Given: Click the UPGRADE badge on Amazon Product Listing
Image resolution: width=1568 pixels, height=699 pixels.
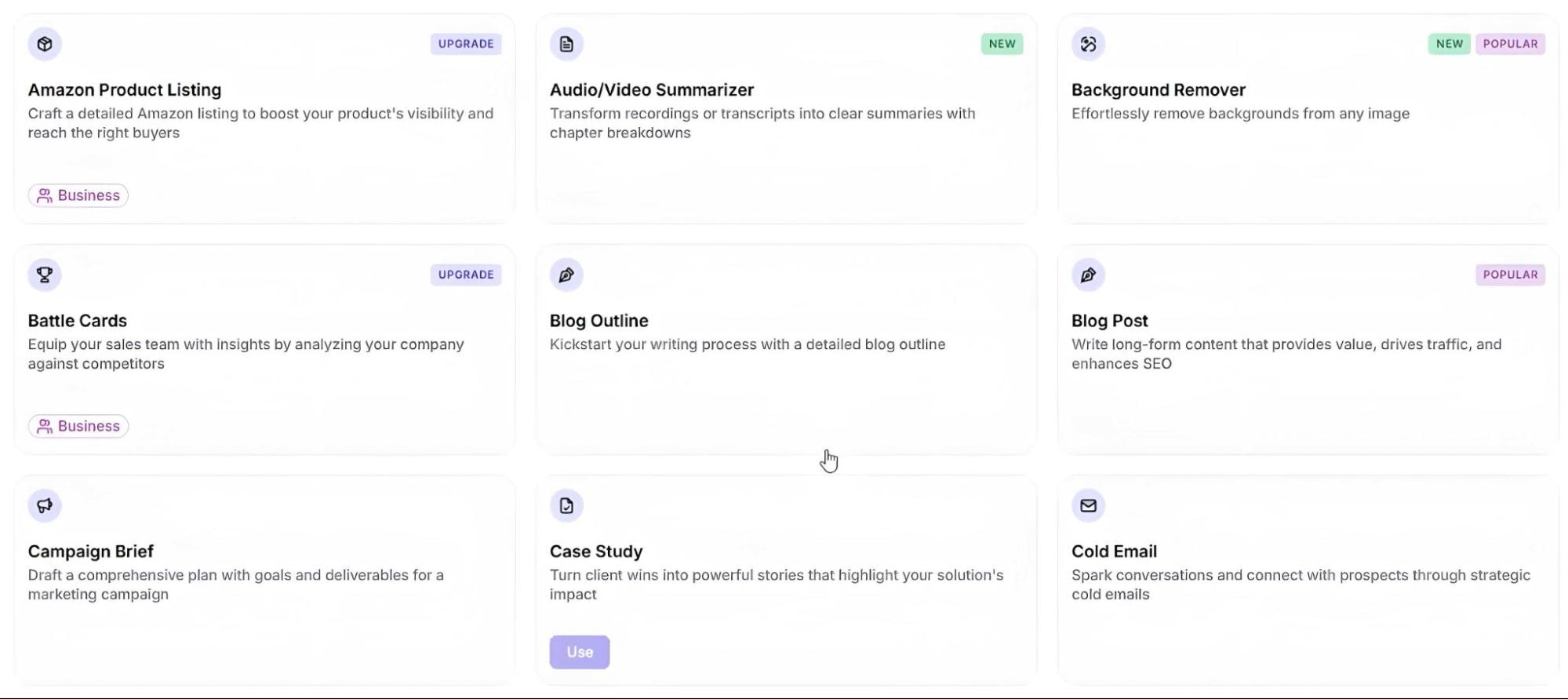Looking at the screenshot, I should coord(466,44).
